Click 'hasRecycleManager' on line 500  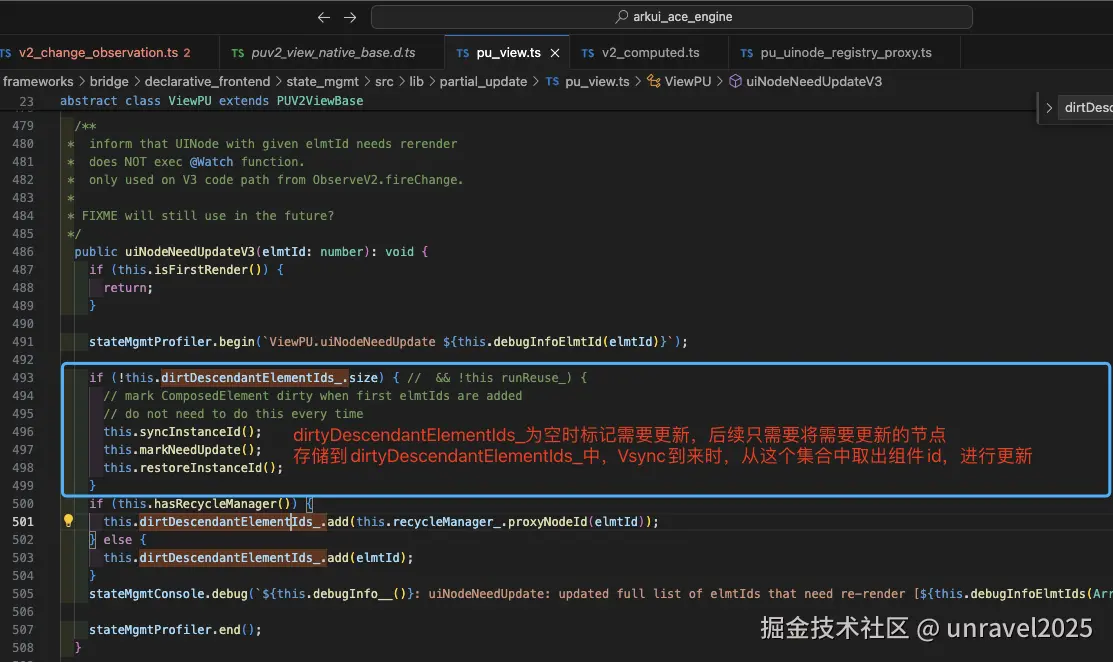click(x=215, y=504)
